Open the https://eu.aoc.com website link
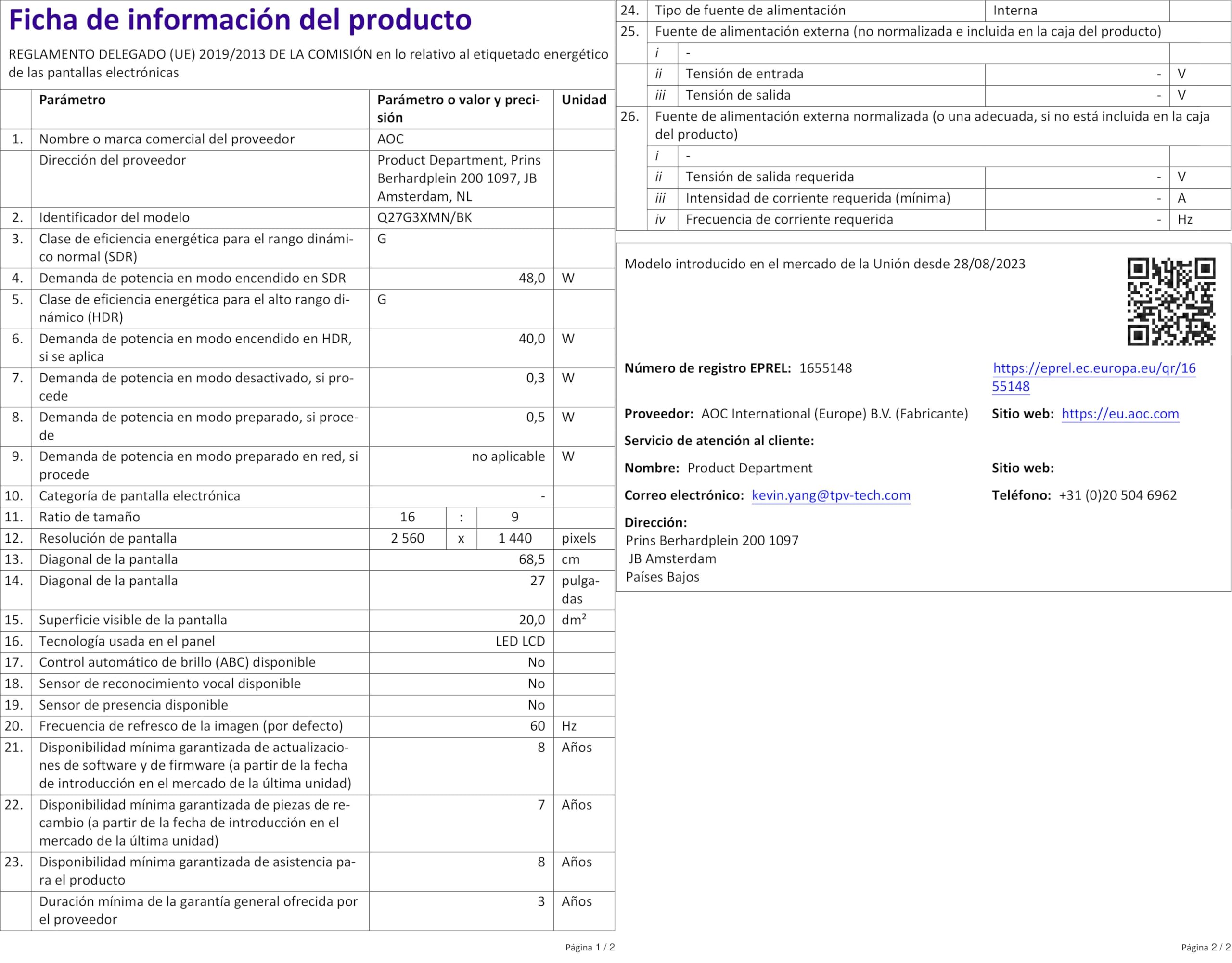The image size is (1232, 963). (1120, 414)
